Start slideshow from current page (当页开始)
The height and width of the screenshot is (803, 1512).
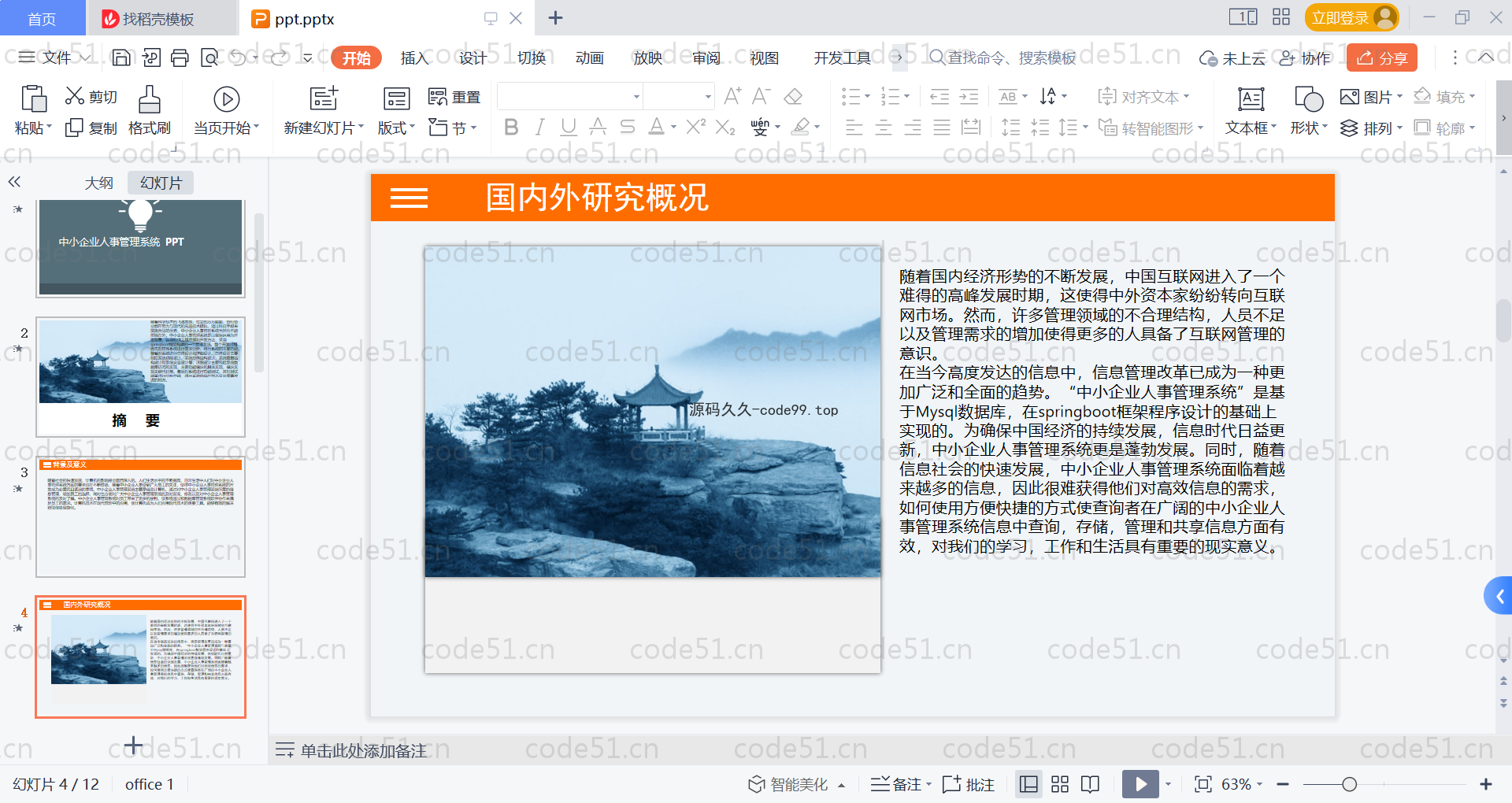pos(227,110)
